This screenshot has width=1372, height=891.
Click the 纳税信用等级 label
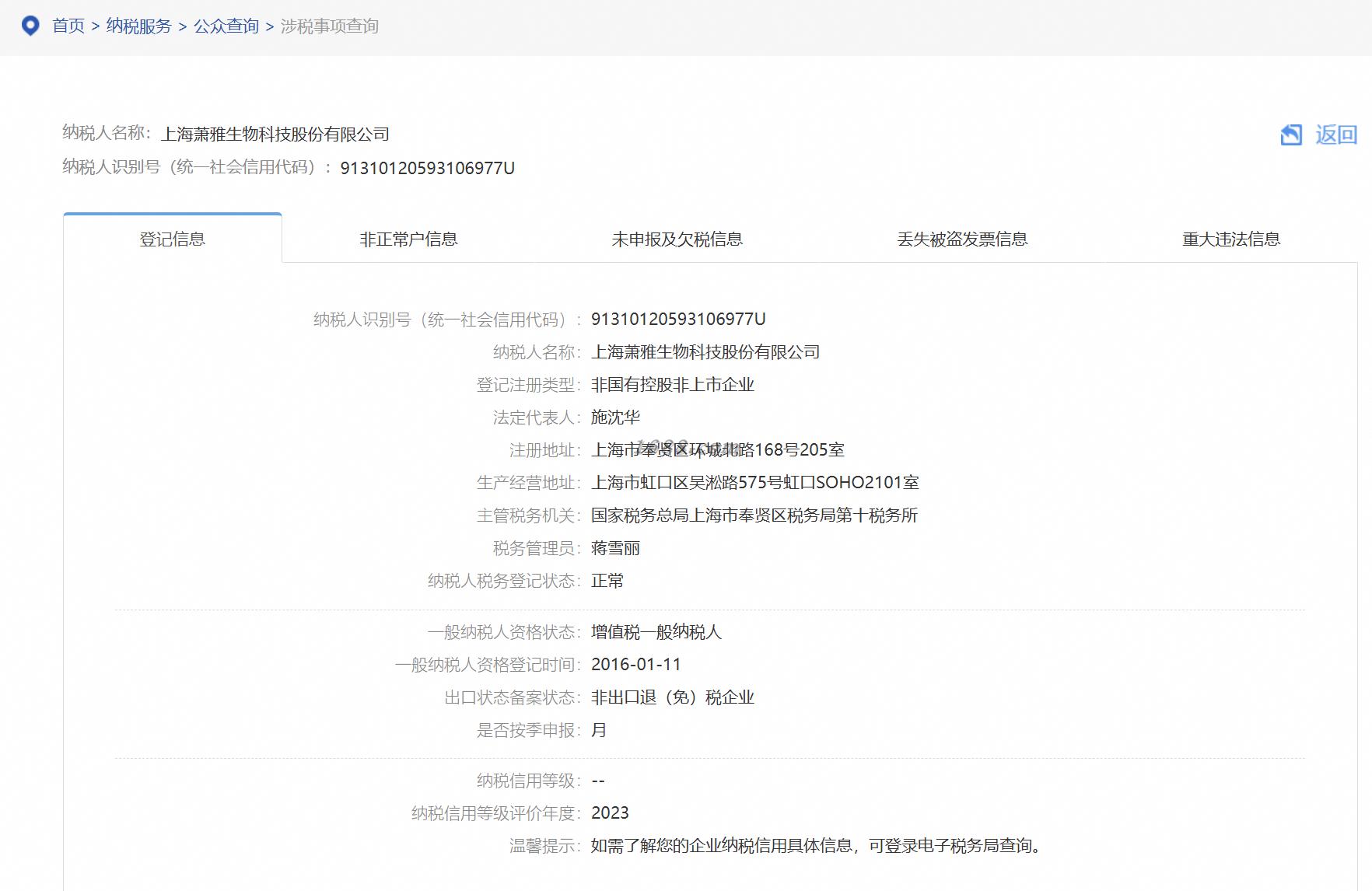(528, 781)
